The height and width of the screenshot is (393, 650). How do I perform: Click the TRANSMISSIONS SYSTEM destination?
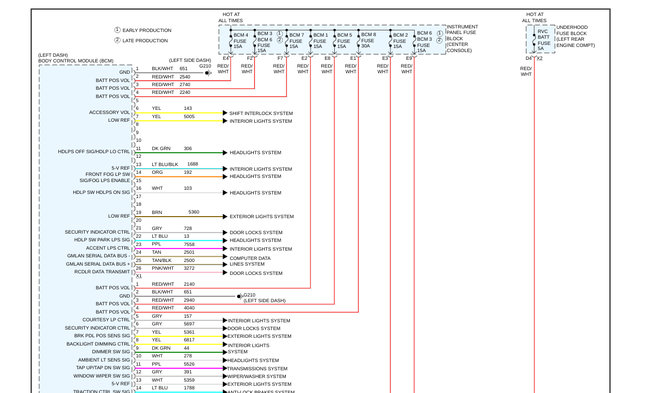(257, 369)
